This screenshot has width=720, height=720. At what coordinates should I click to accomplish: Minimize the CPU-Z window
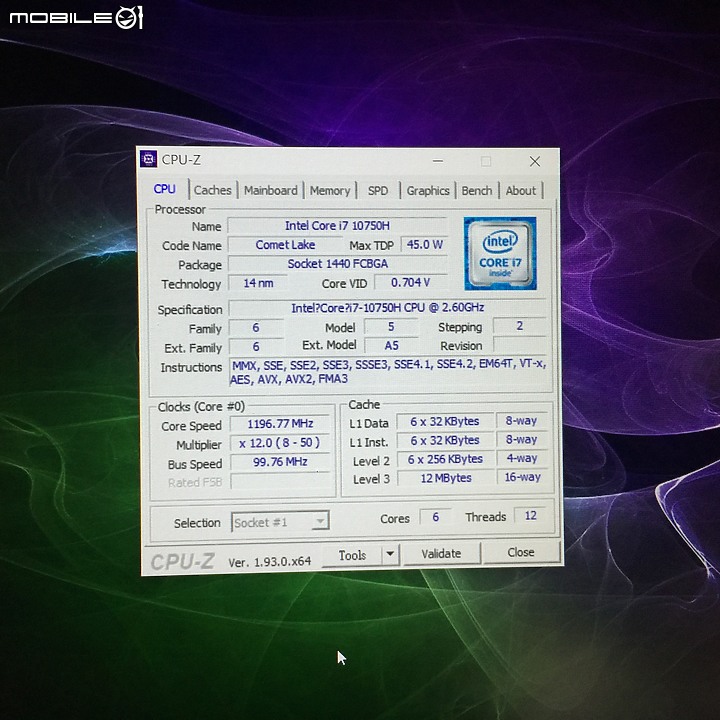[x=438, y=161]
